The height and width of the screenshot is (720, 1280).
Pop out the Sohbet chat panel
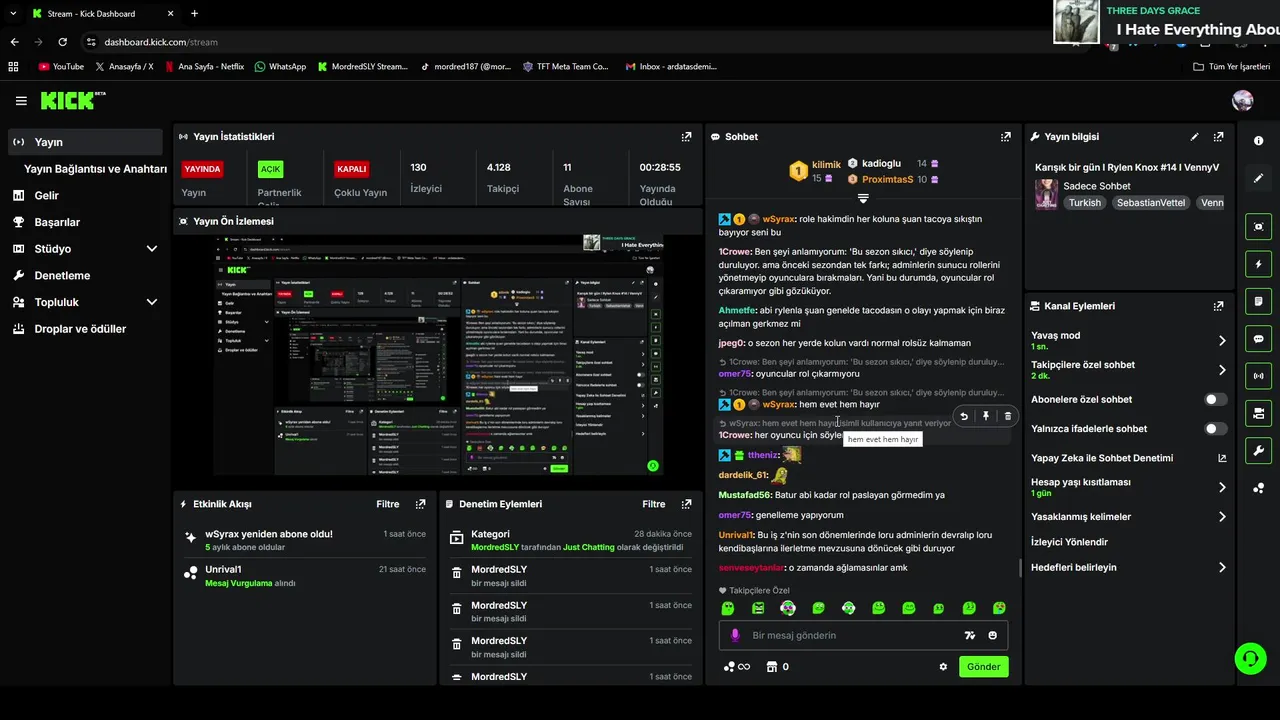(1006, 137)
